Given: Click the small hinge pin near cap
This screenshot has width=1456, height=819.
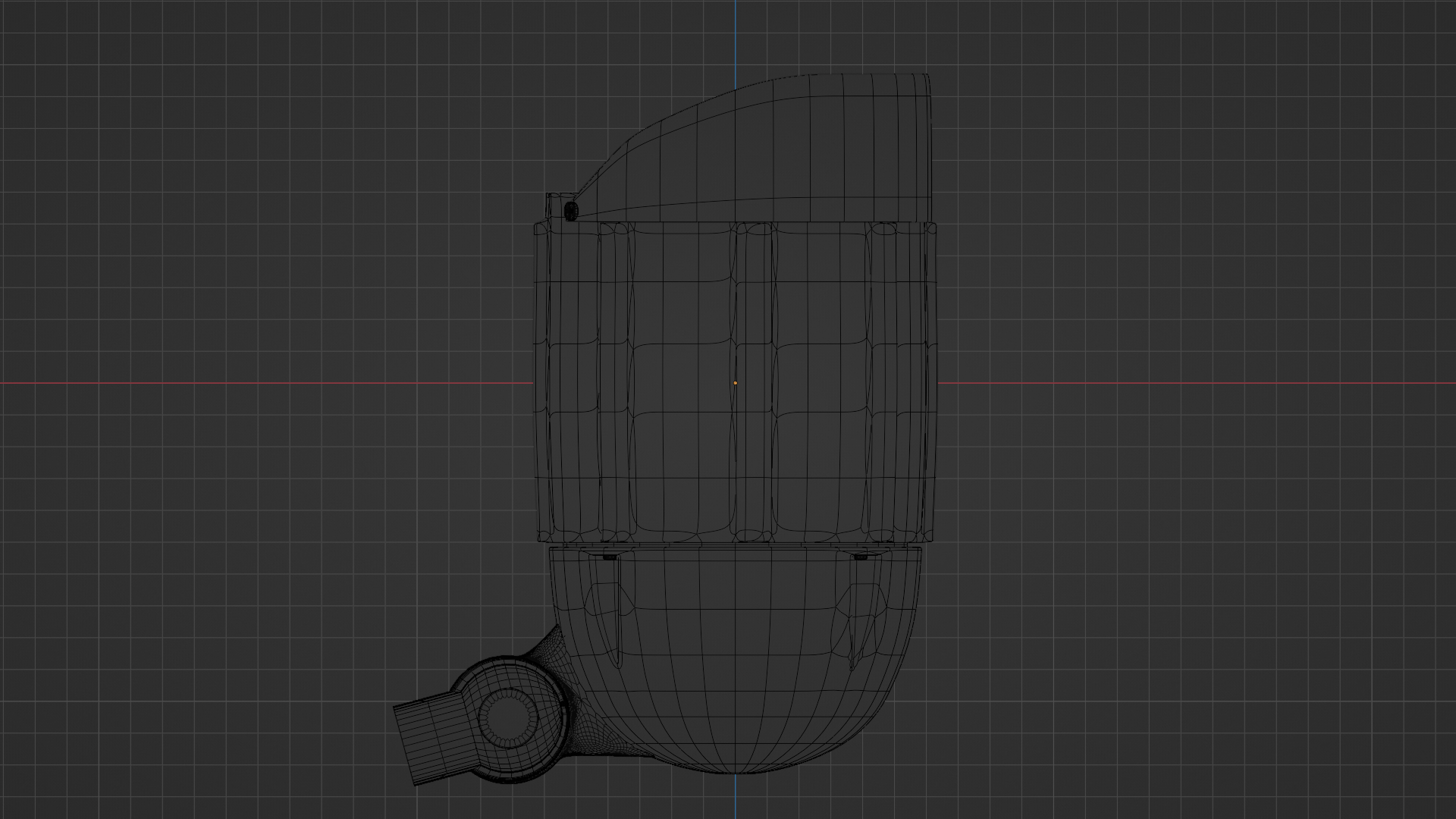Looking at the screenshot, I should coord(571,210).
